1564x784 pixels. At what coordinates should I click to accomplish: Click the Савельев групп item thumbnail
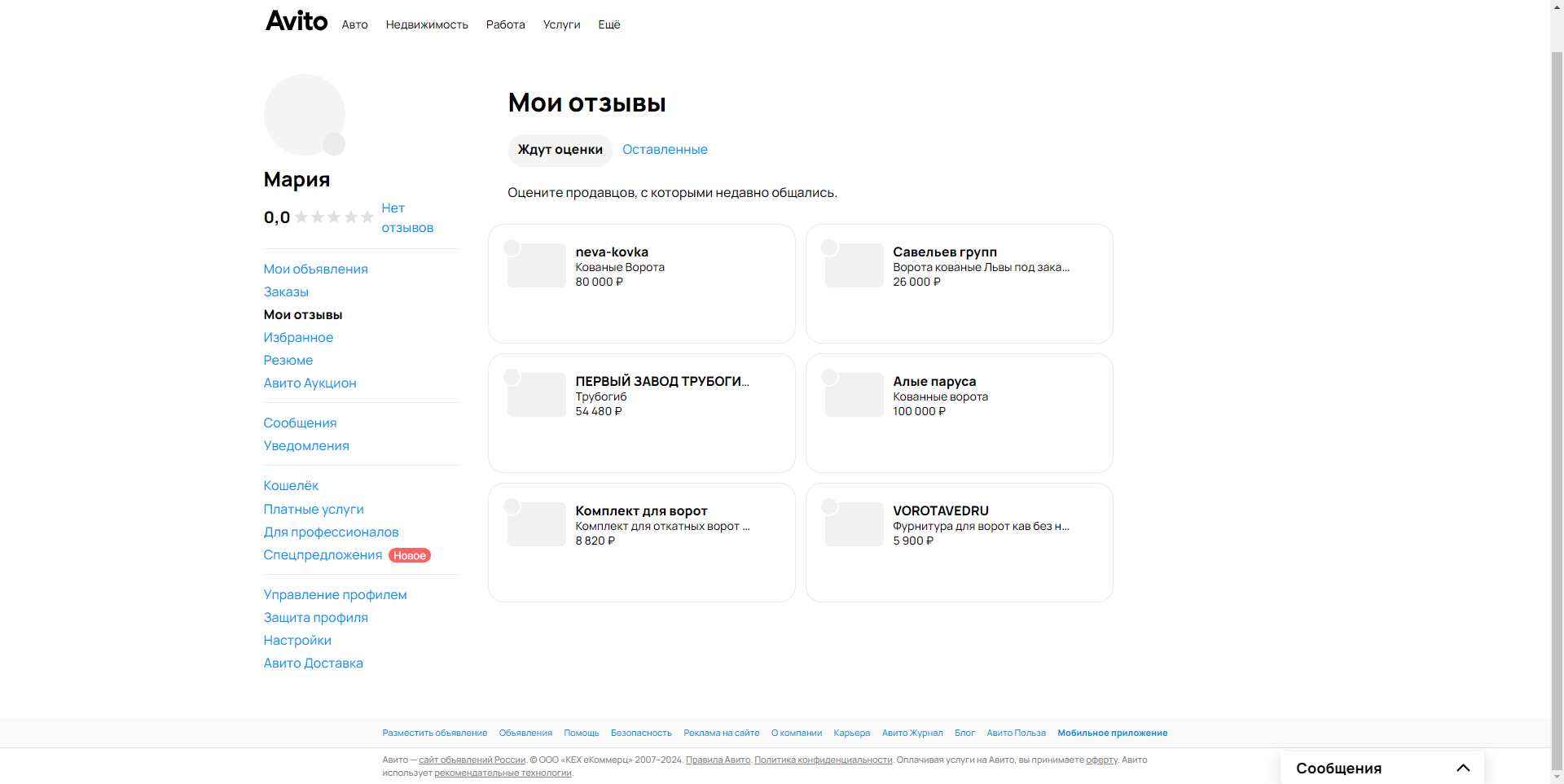click(x=854, y=265)
